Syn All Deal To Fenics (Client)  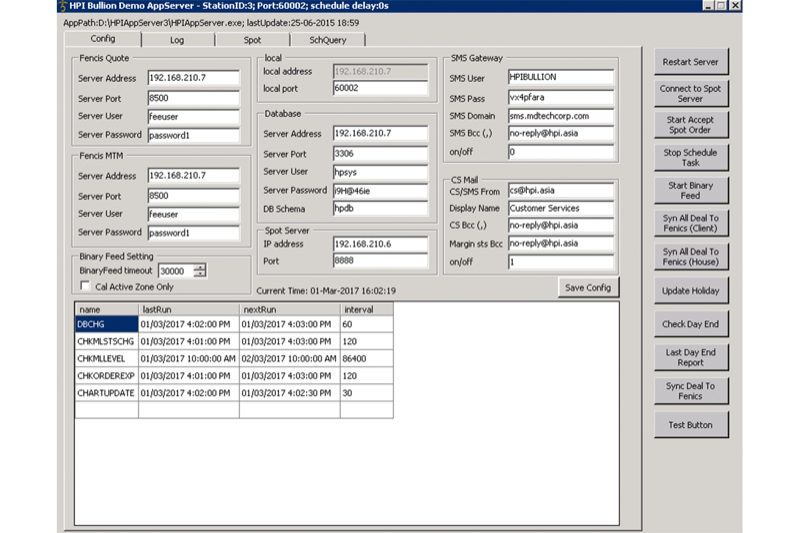tap(691, 223)
